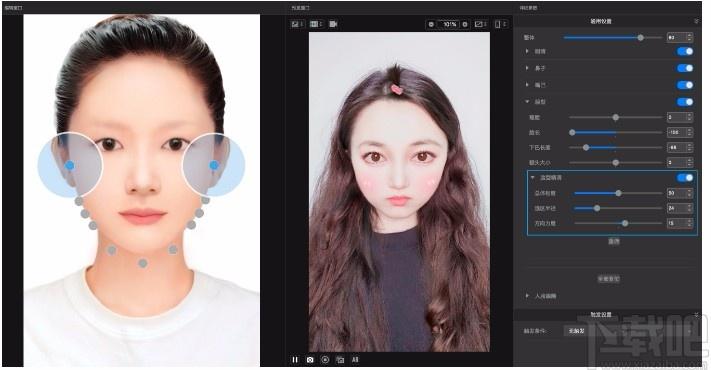
Task: Open the capture folder icon below preview
Action: click(x=340, y=360)
